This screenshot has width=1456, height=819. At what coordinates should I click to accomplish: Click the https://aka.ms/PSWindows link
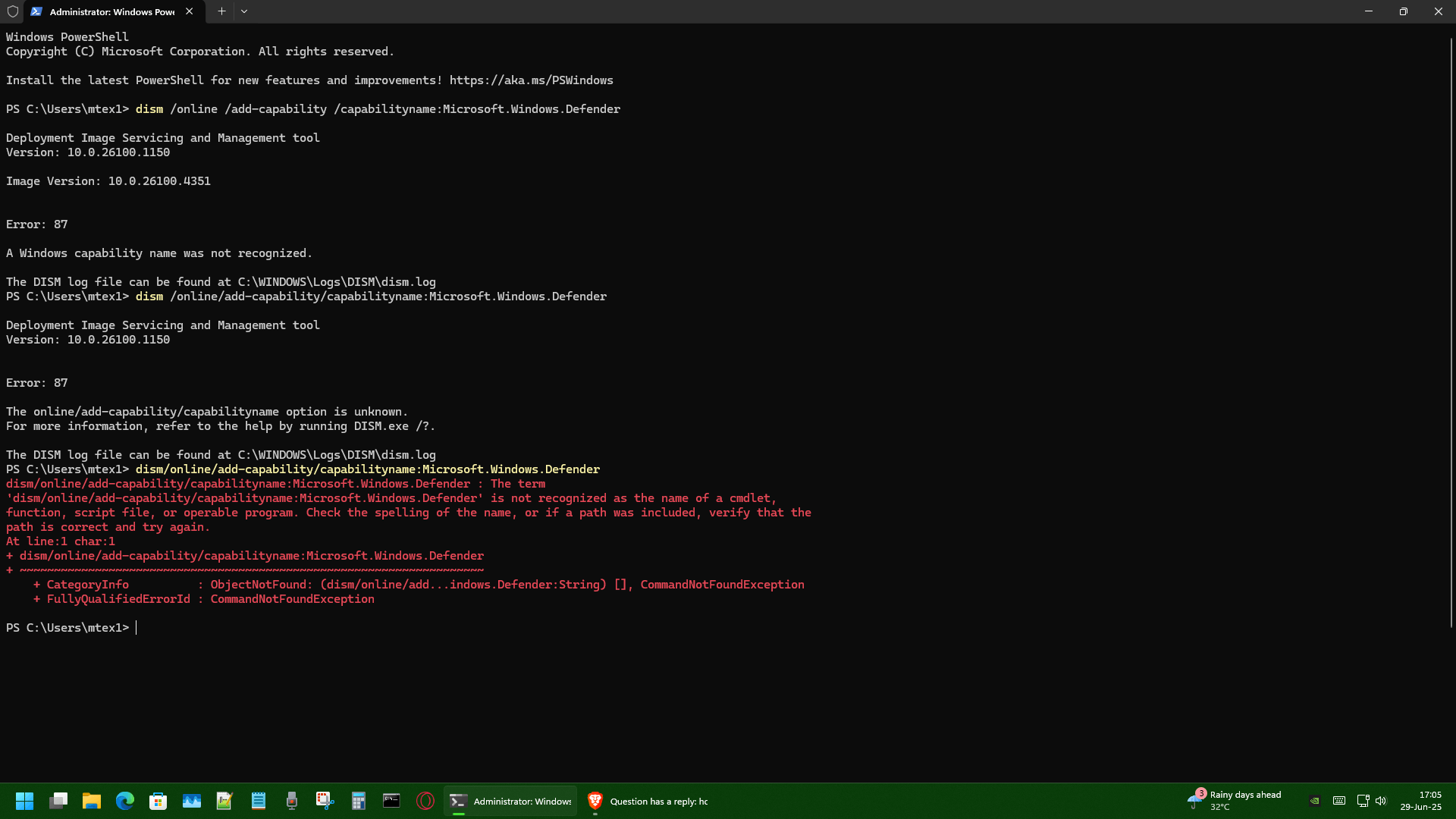[531, 80]
